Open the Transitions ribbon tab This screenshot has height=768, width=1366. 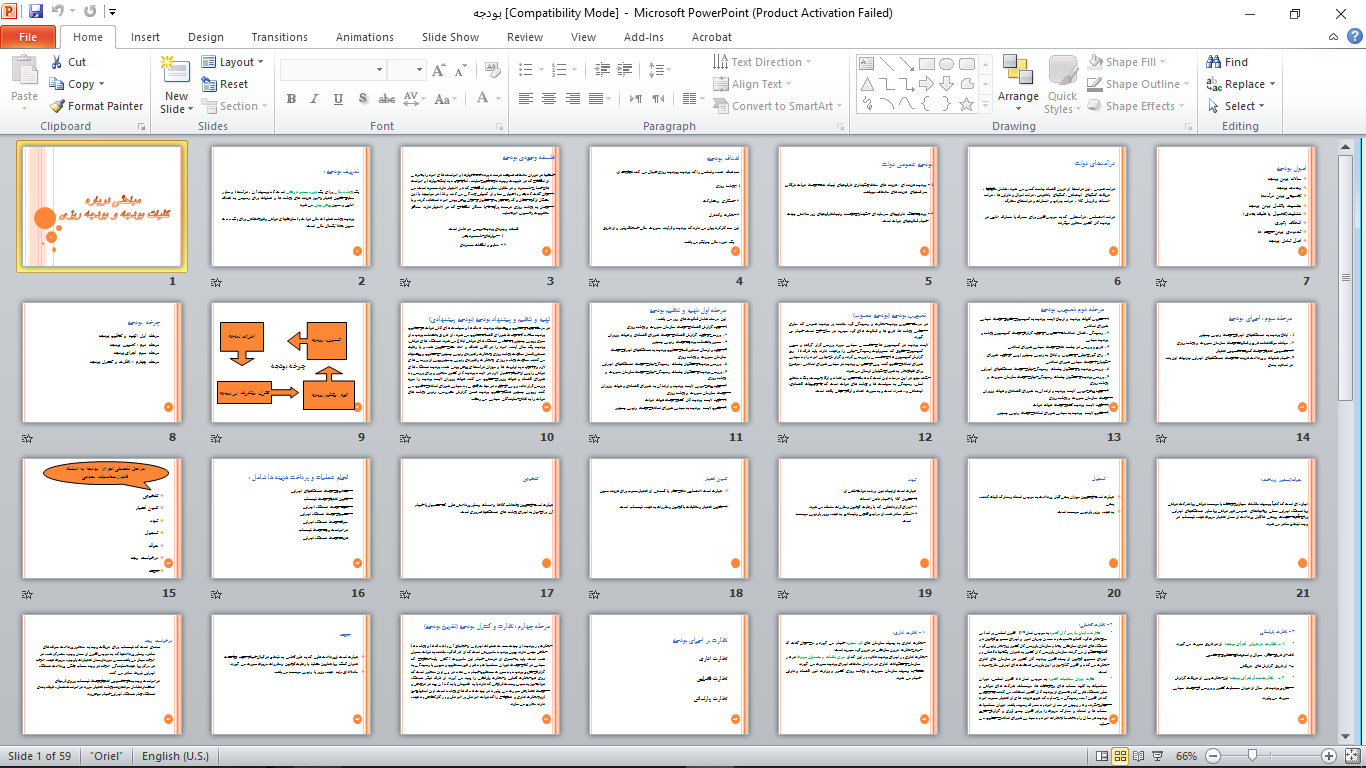(x=279, y=37)
